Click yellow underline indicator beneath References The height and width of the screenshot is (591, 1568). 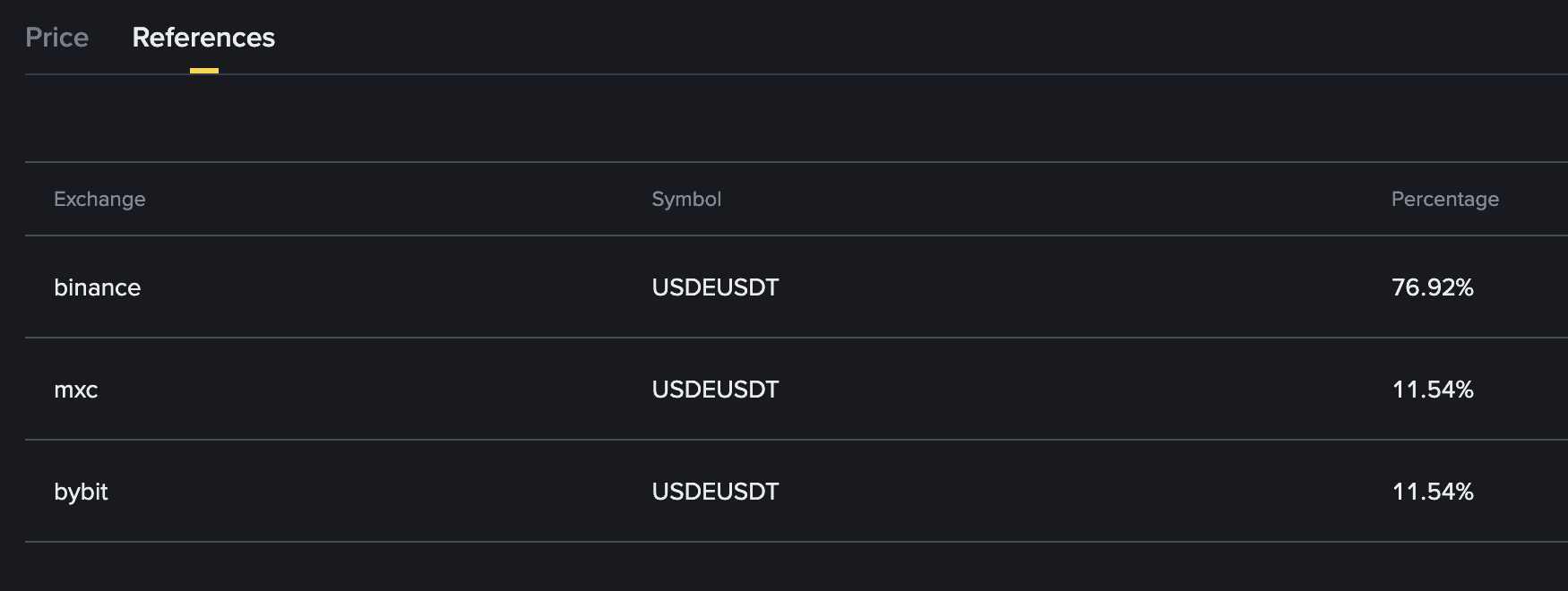pyautogui.click(x=204, y=70)
